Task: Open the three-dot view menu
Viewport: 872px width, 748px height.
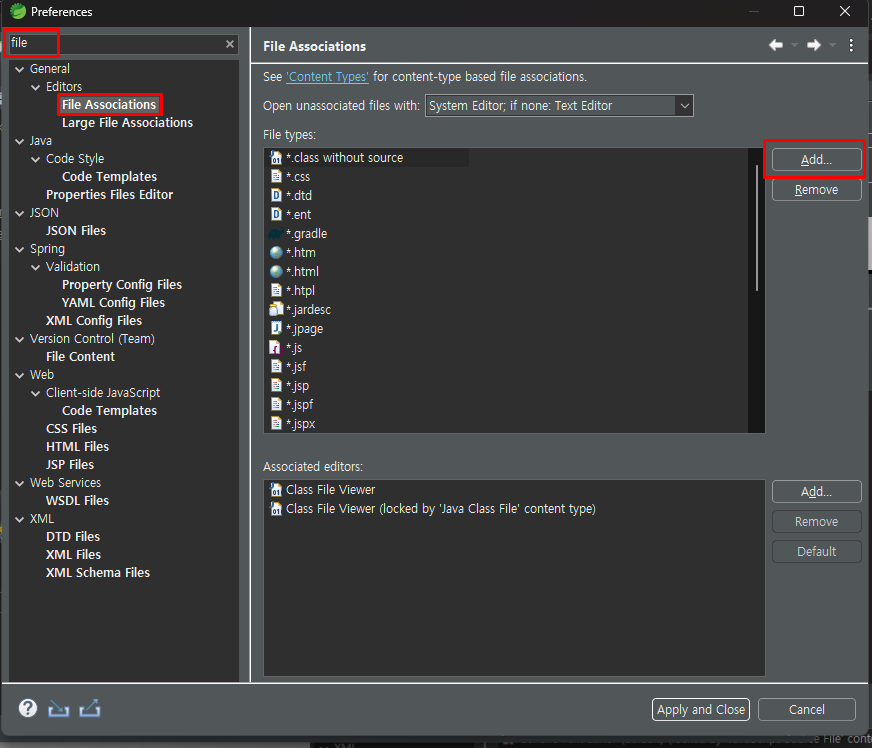Action: pyautogui.click(x=851, y=45)
